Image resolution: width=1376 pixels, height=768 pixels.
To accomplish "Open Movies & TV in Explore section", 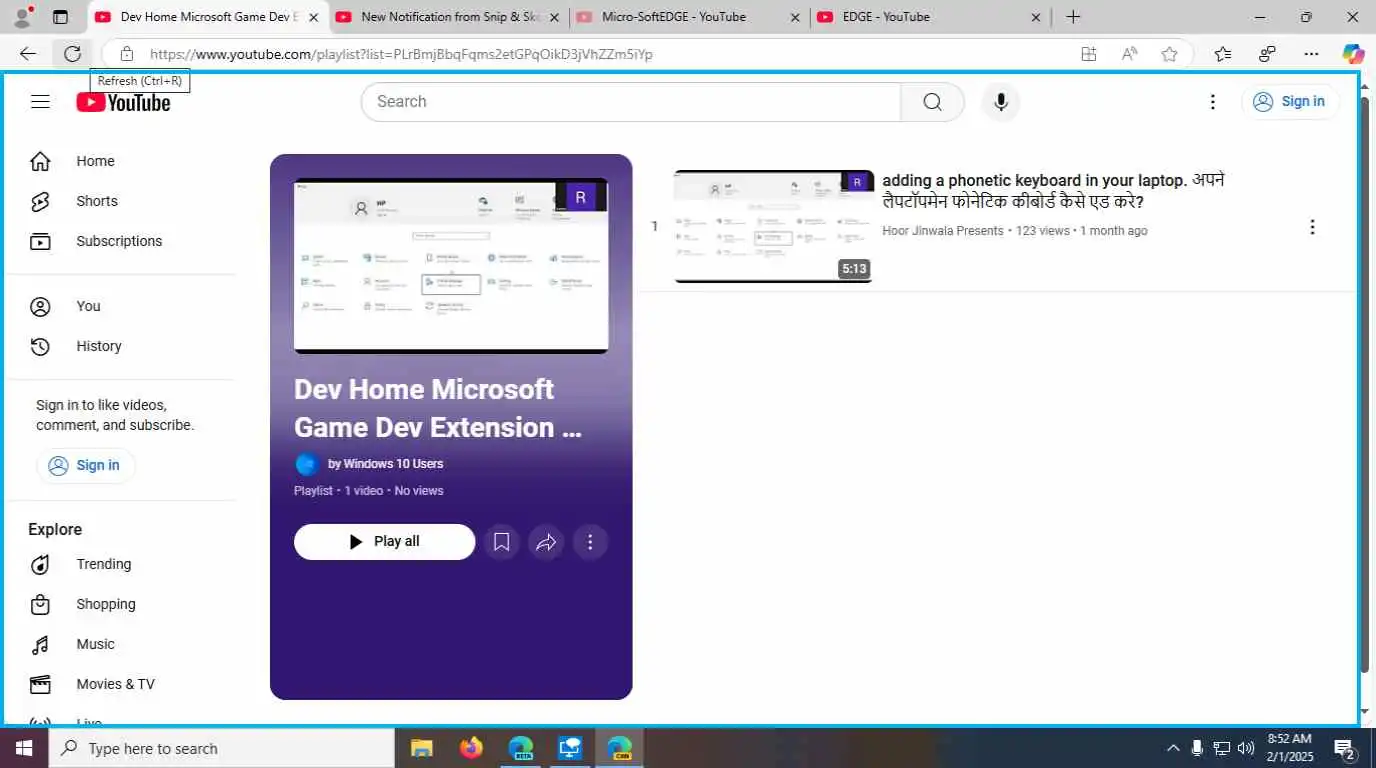I will [116, 684].
